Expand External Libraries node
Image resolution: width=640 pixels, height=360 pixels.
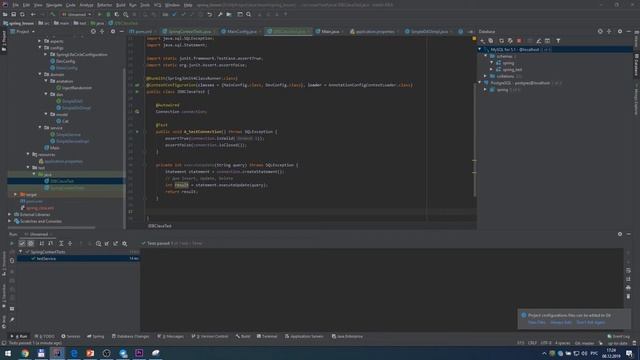(10, 215)
